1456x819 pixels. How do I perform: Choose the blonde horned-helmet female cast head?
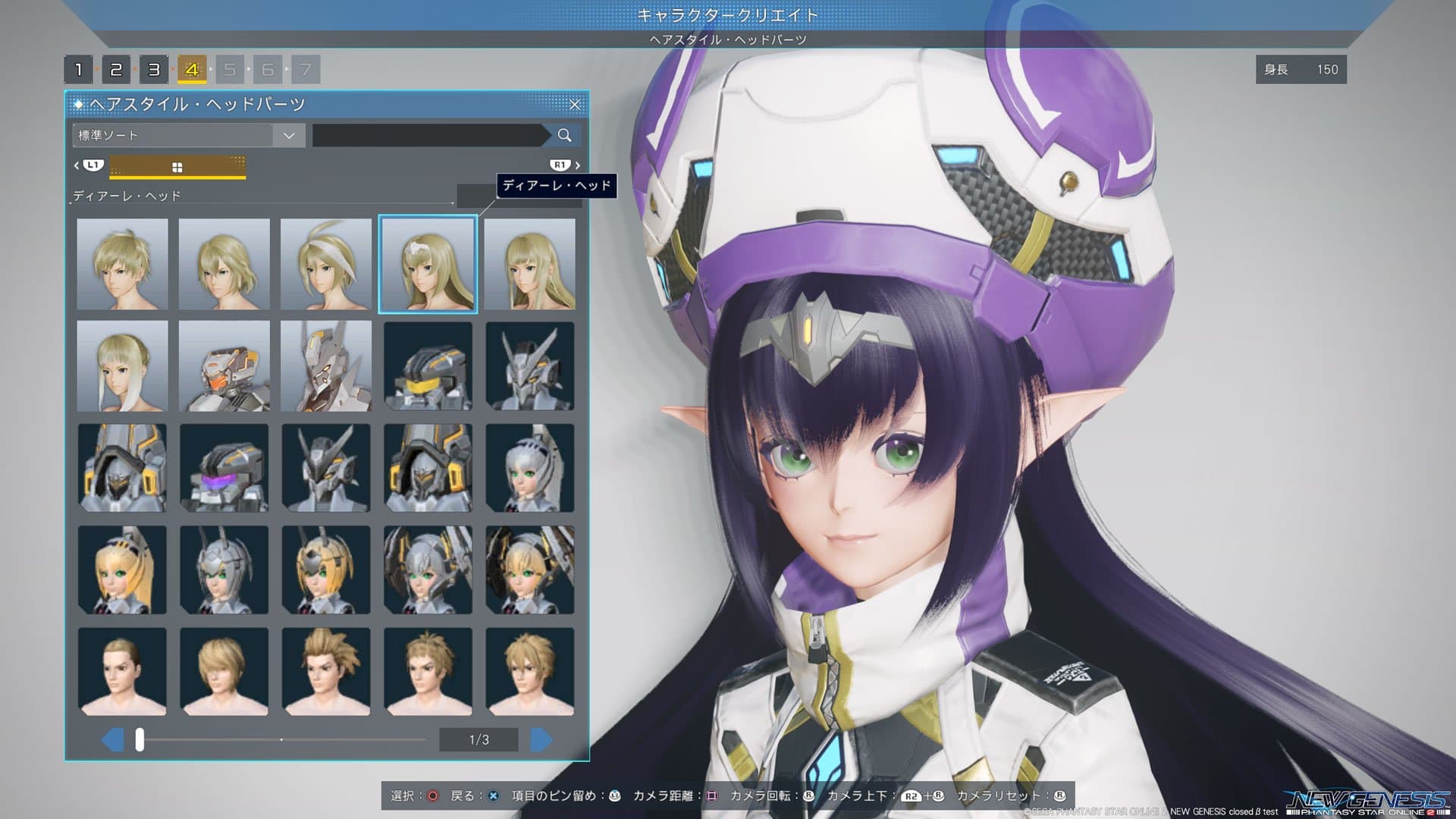coord(326,570)
